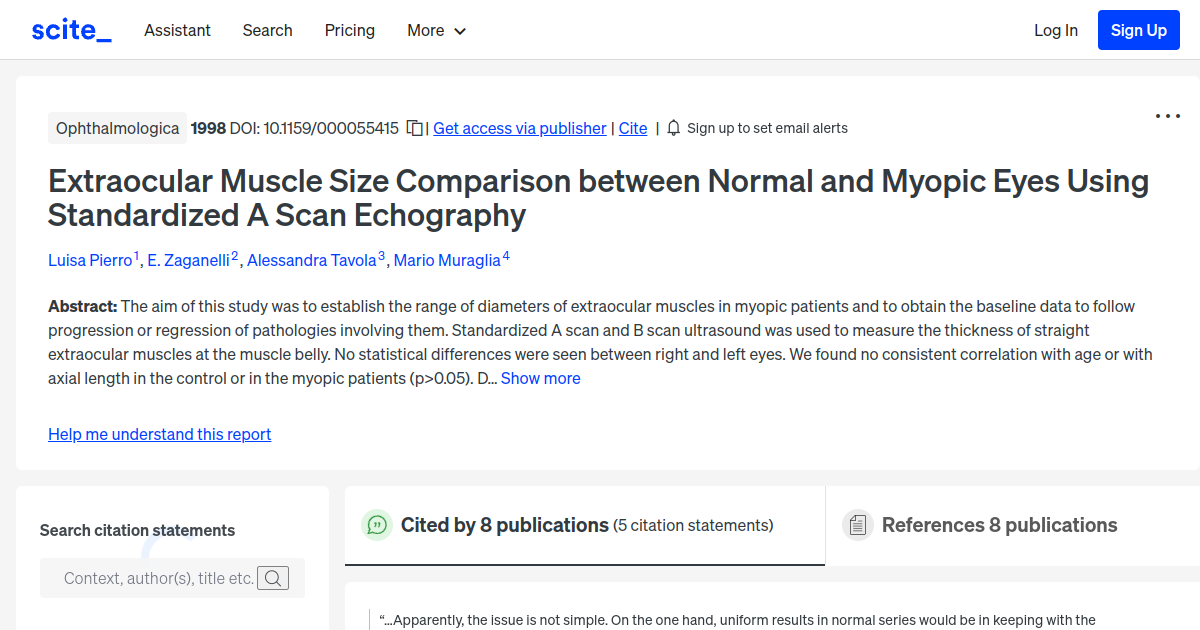Open the More navigation dropdown
Screen dimensions: 1200x630
coord(436,30)
